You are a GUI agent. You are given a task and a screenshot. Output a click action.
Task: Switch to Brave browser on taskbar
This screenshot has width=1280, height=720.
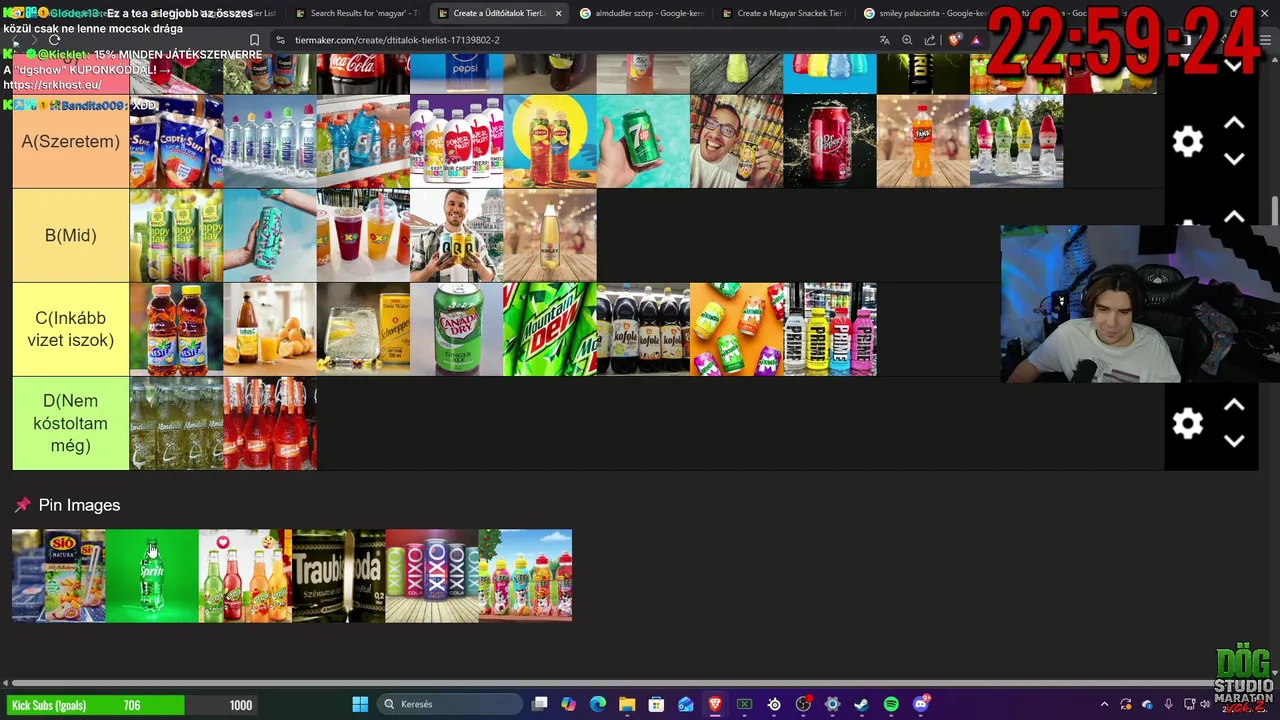tap(715, 704)
